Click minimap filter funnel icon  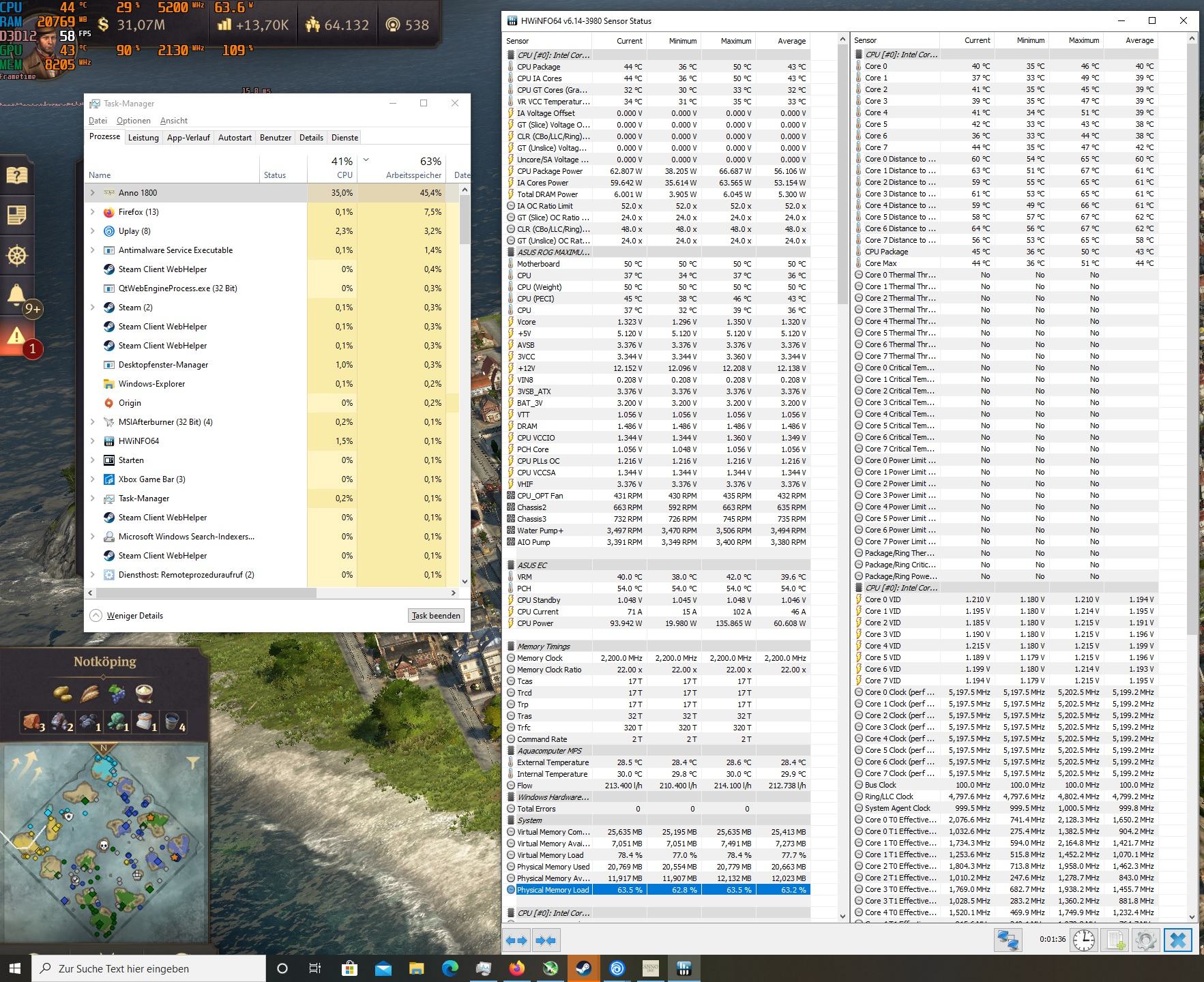click(x=193, y=762)
